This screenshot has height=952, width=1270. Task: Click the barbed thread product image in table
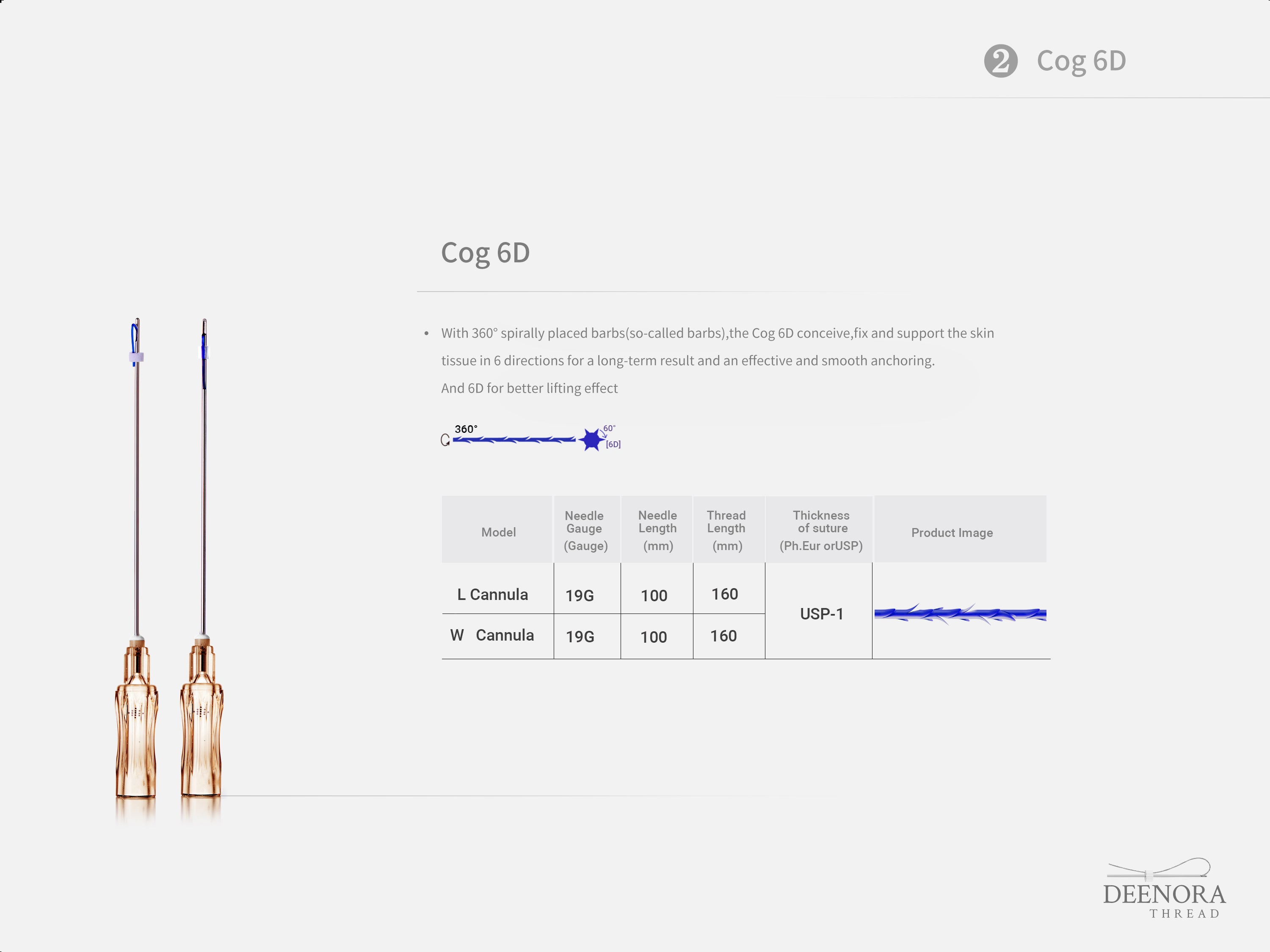point(960,614)
